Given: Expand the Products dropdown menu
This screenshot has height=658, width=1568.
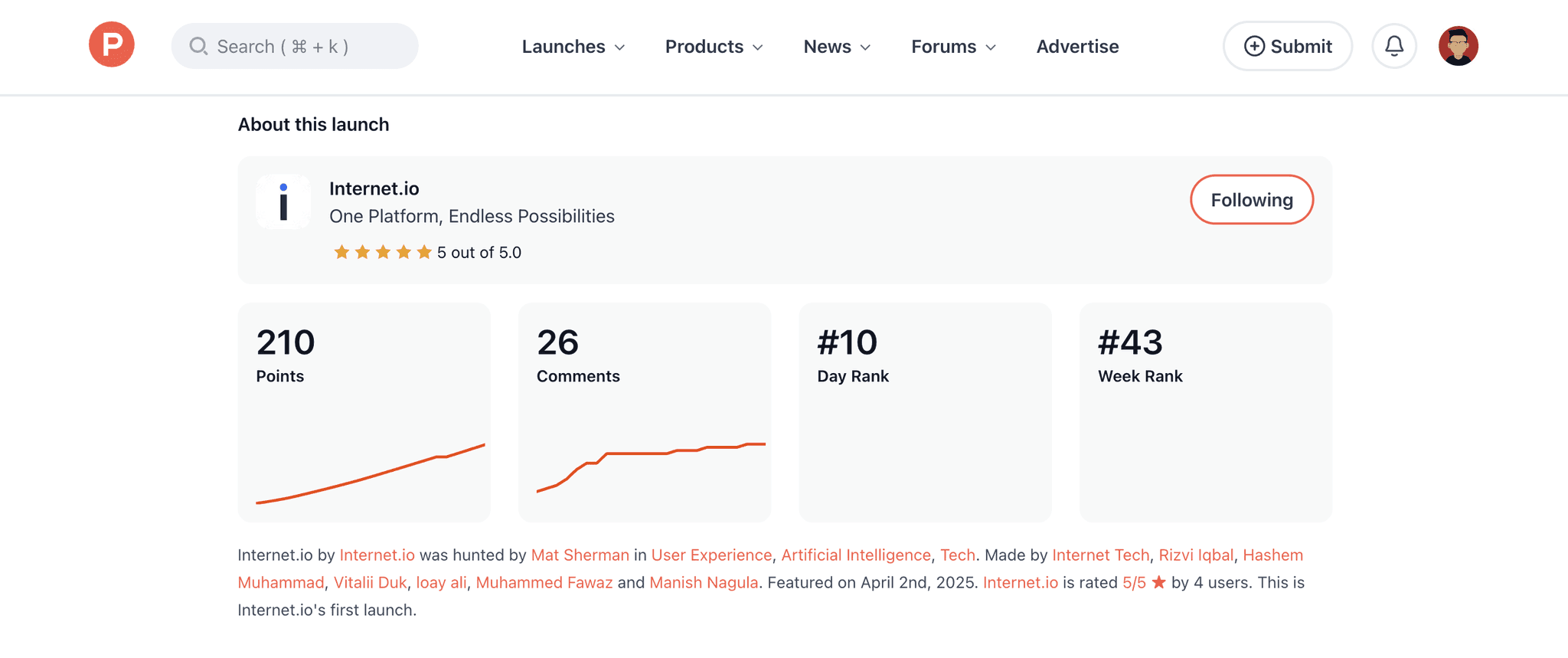Looking at the screenshot, I should (714, 47).
